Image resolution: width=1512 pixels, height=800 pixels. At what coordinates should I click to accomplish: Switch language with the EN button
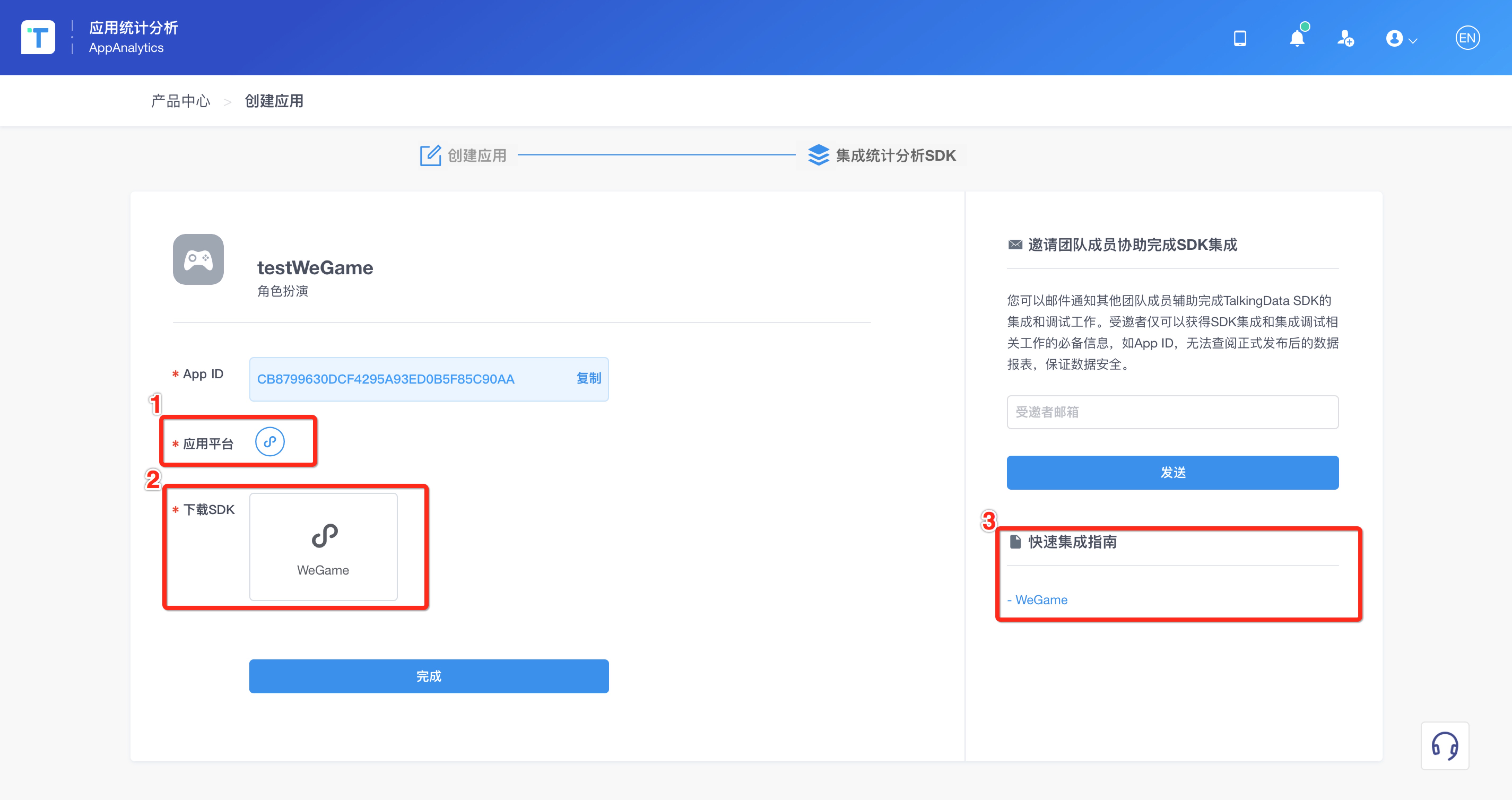[x=1467, y=38]
